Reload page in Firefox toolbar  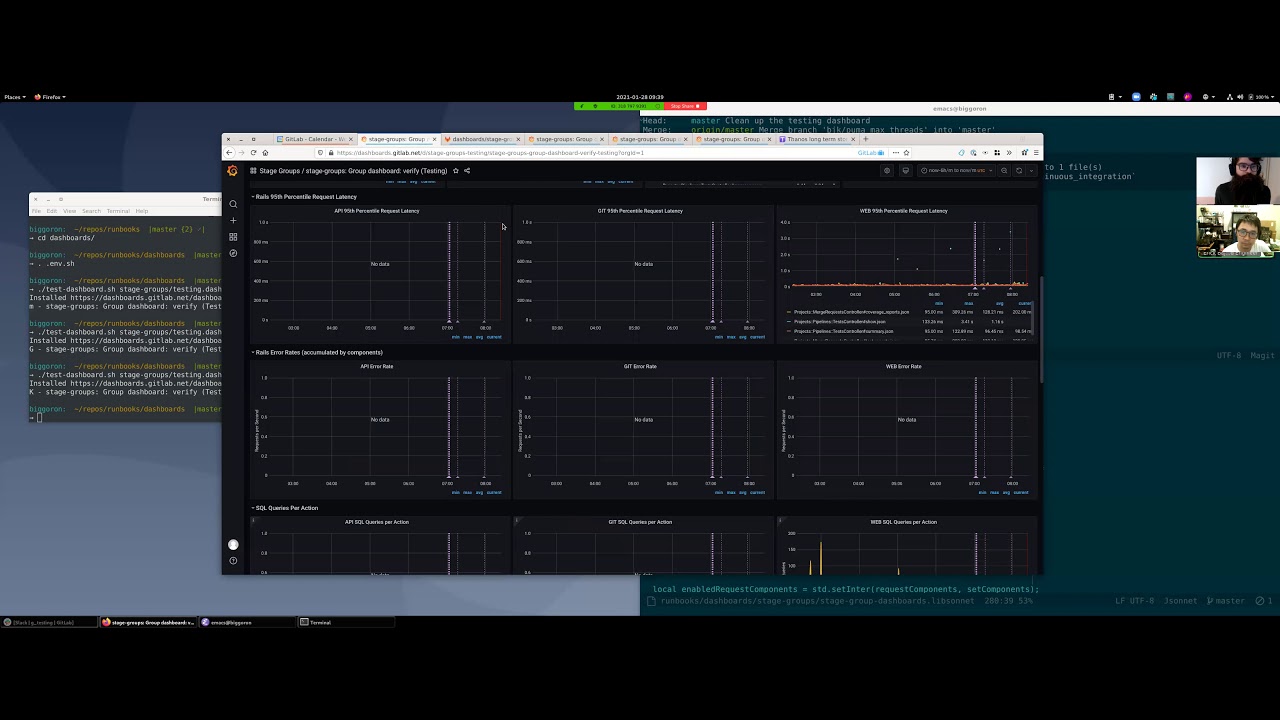[253, 153]
